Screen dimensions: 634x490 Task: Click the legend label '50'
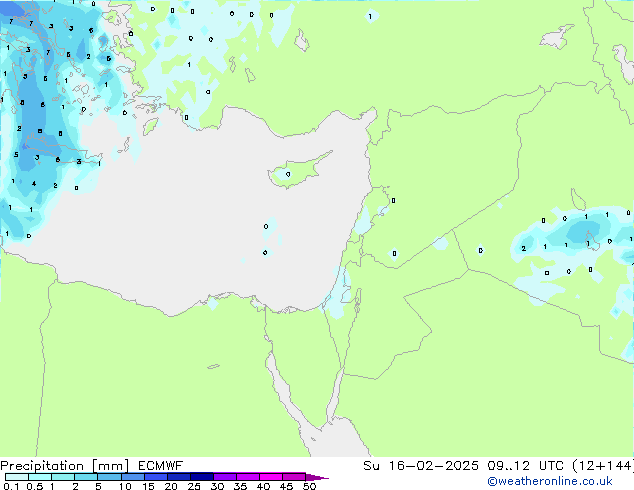click(x=309, y=486)
